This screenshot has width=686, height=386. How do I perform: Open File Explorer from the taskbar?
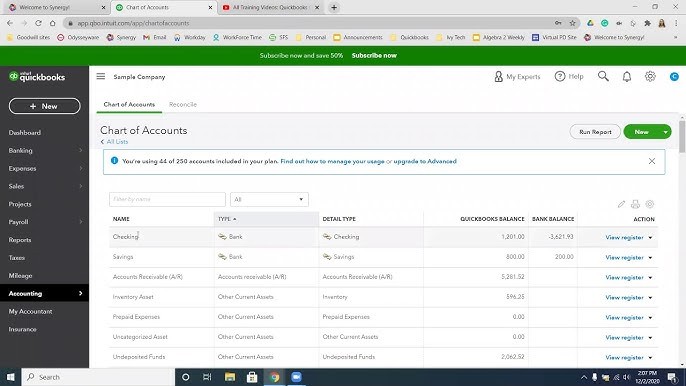[x=230, y=377]
